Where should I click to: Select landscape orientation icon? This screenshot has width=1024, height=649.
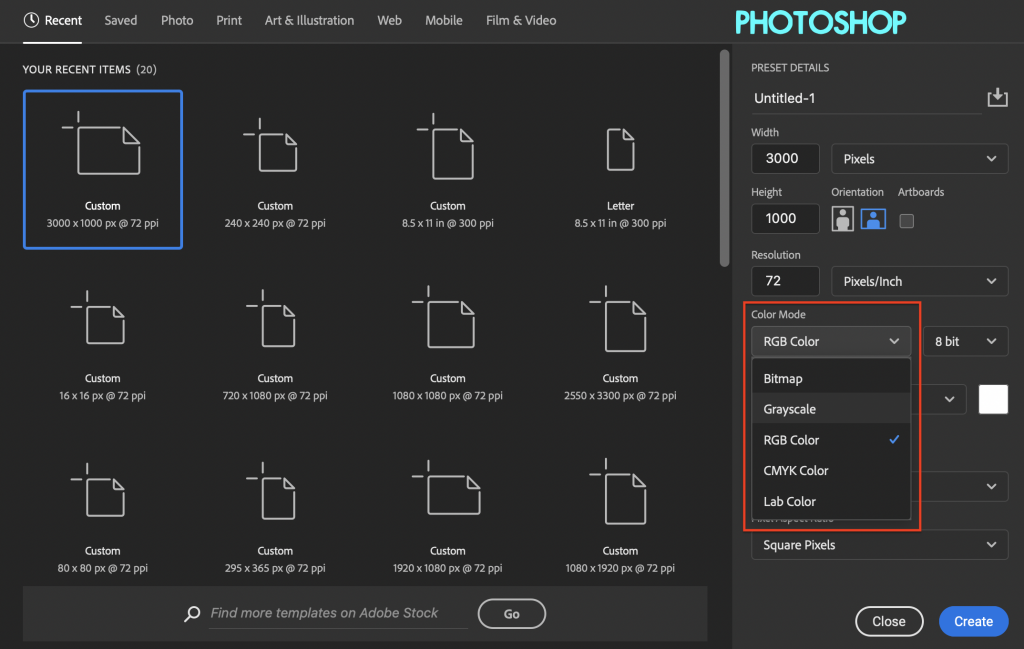click(873, 219)
